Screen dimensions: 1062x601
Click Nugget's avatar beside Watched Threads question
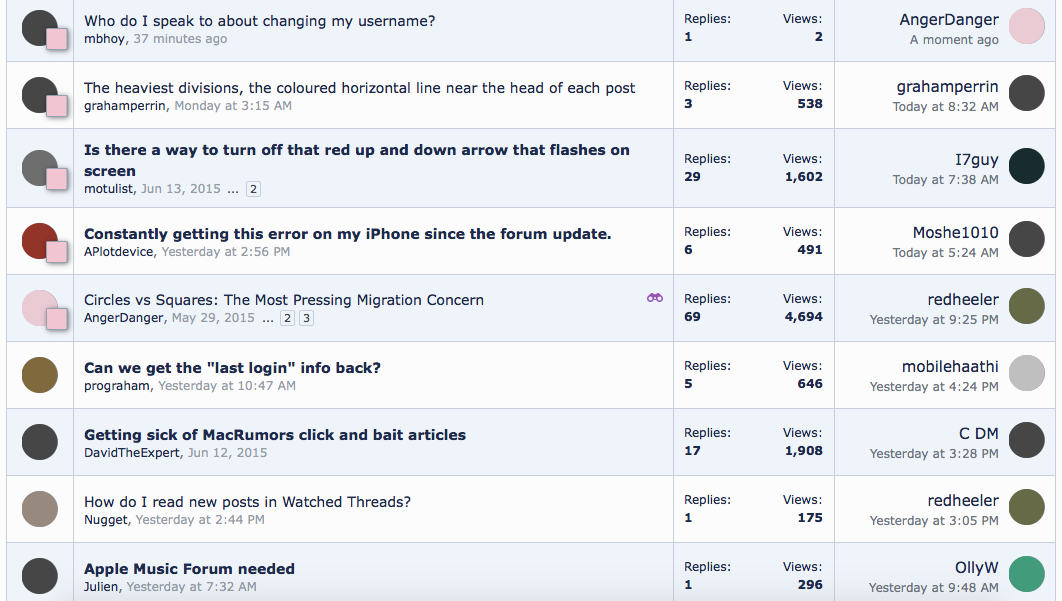[40, 508]
